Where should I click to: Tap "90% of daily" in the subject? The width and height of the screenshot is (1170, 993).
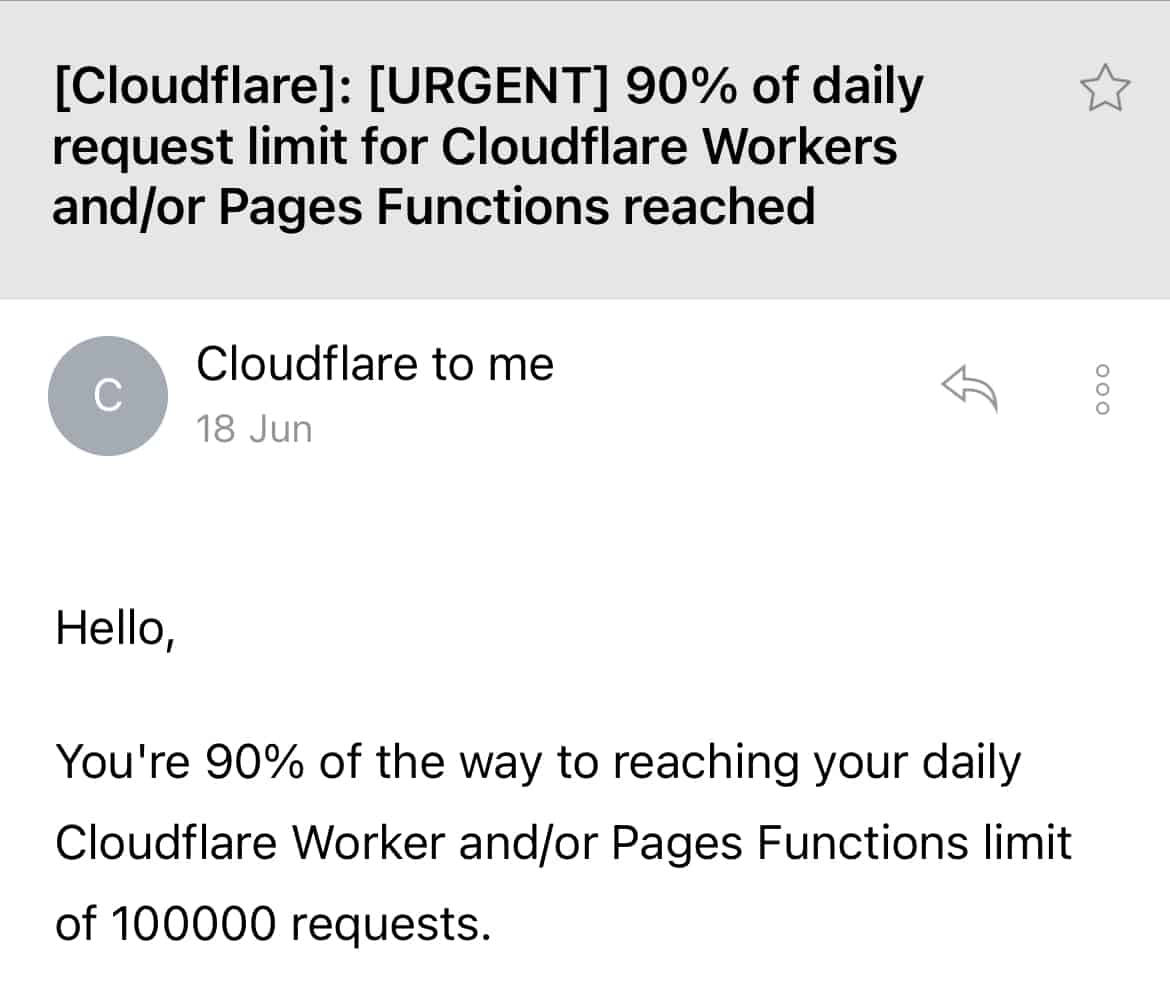[x=774, y=89]
